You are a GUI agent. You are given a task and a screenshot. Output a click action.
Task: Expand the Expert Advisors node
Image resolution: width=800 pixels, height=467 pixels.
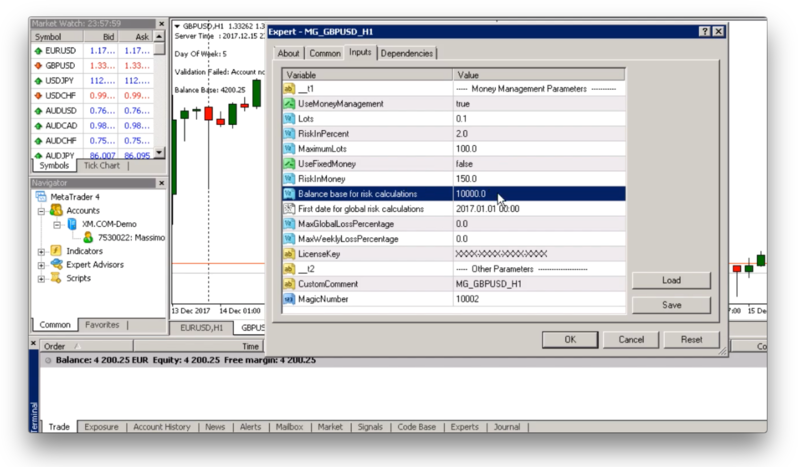(x=41, y=265)
